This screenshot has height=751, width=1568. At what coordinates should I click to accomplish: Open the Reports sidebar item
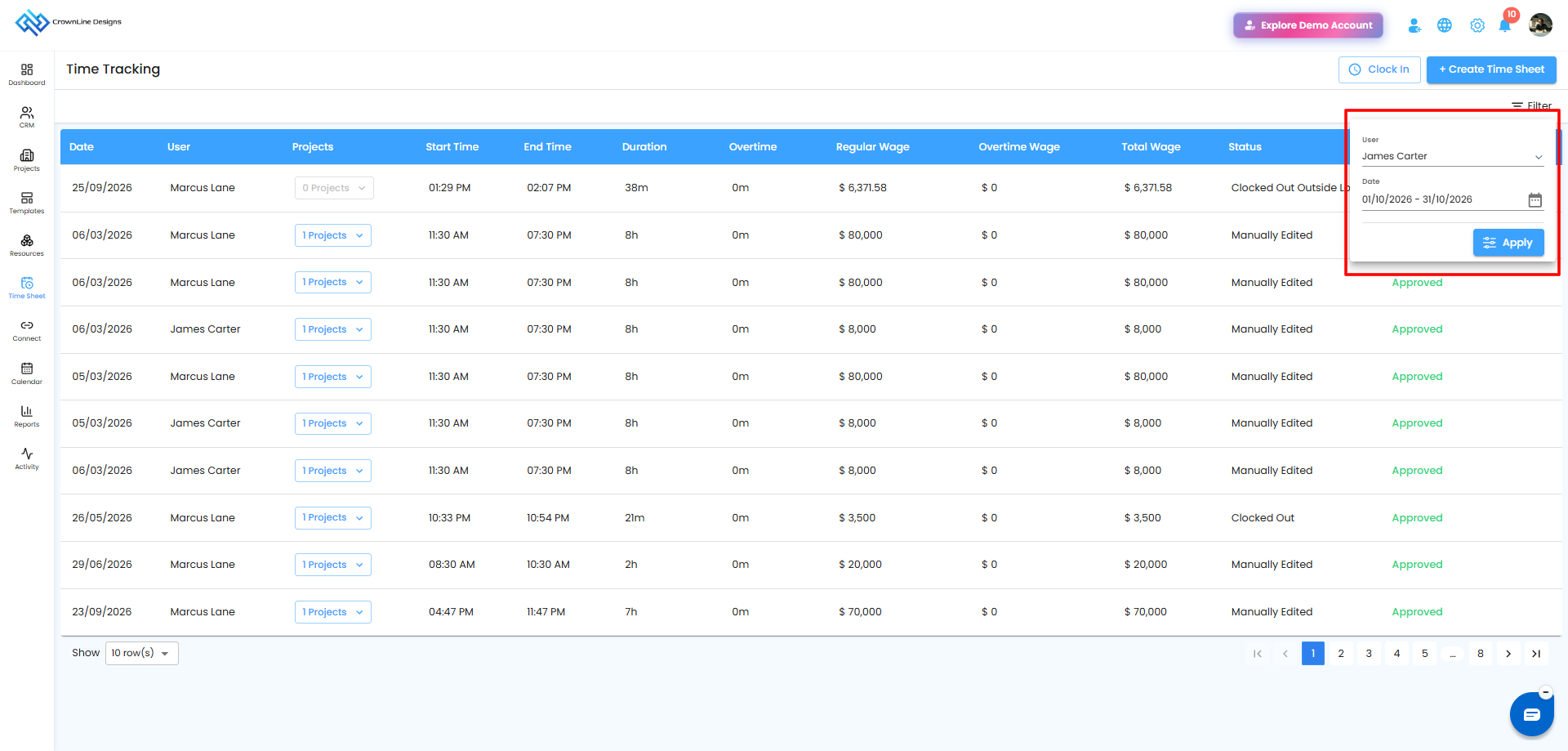point(27,416)
